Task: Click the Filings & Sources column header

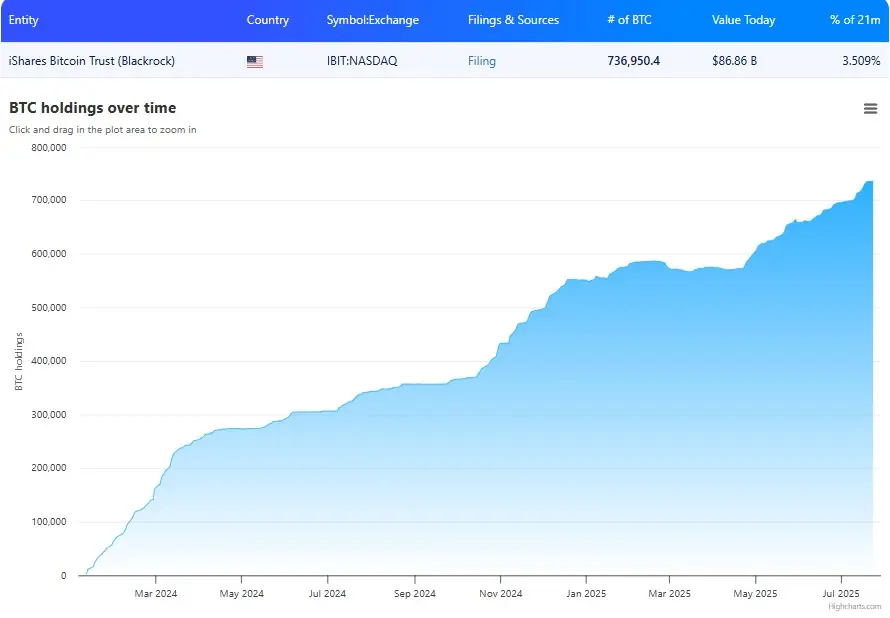Action: click(x=513, y=20)
